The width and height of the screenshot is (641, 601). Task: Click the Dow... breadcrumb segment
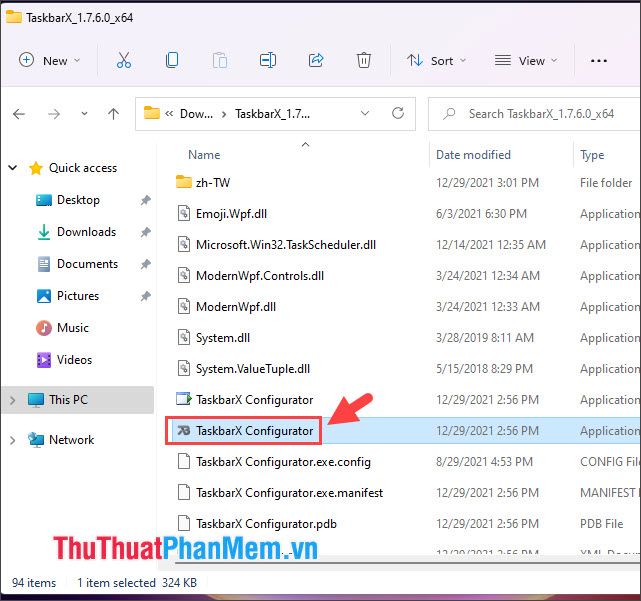coord(196,114)
